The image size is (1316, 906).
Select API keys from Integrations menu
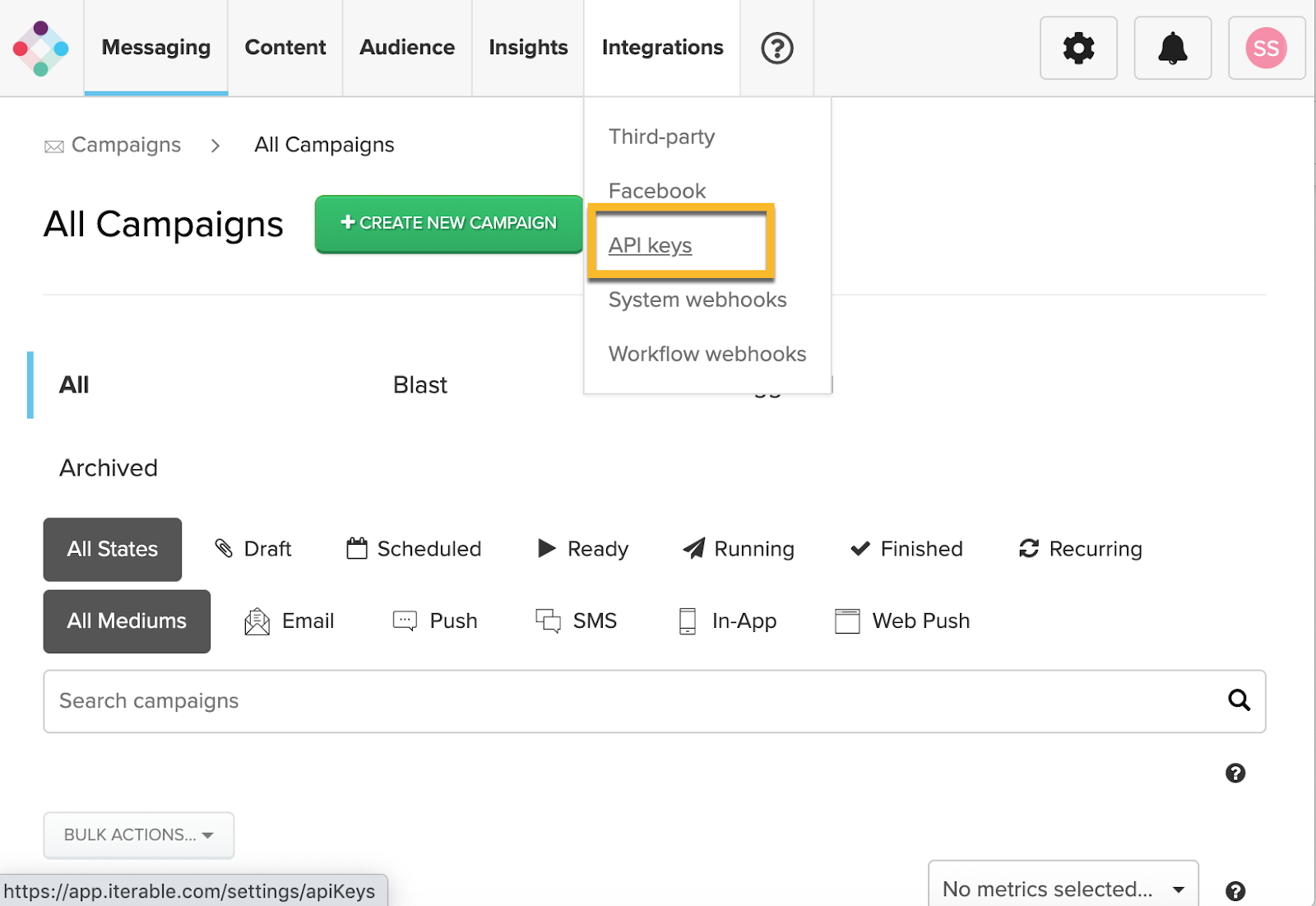(650, 245)
